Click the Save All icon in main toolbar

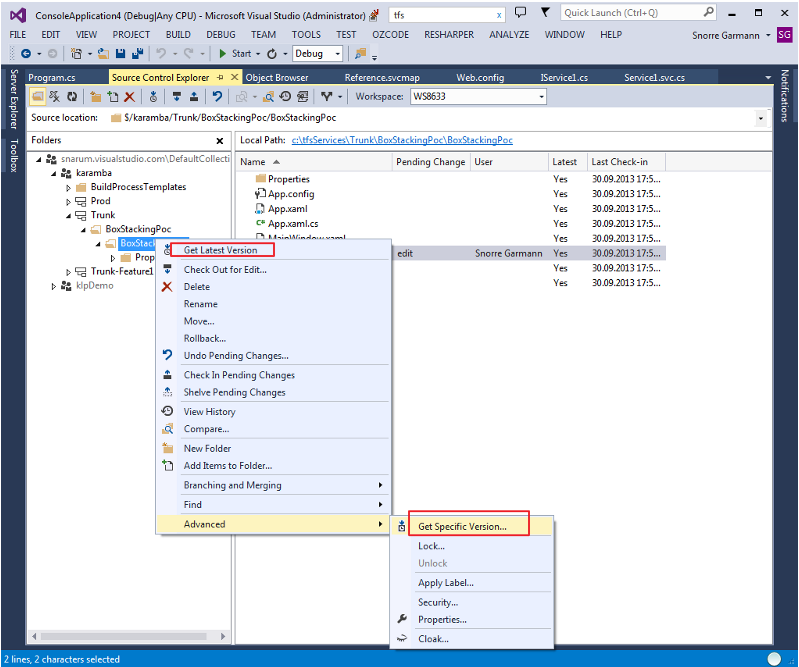point(137,54)
